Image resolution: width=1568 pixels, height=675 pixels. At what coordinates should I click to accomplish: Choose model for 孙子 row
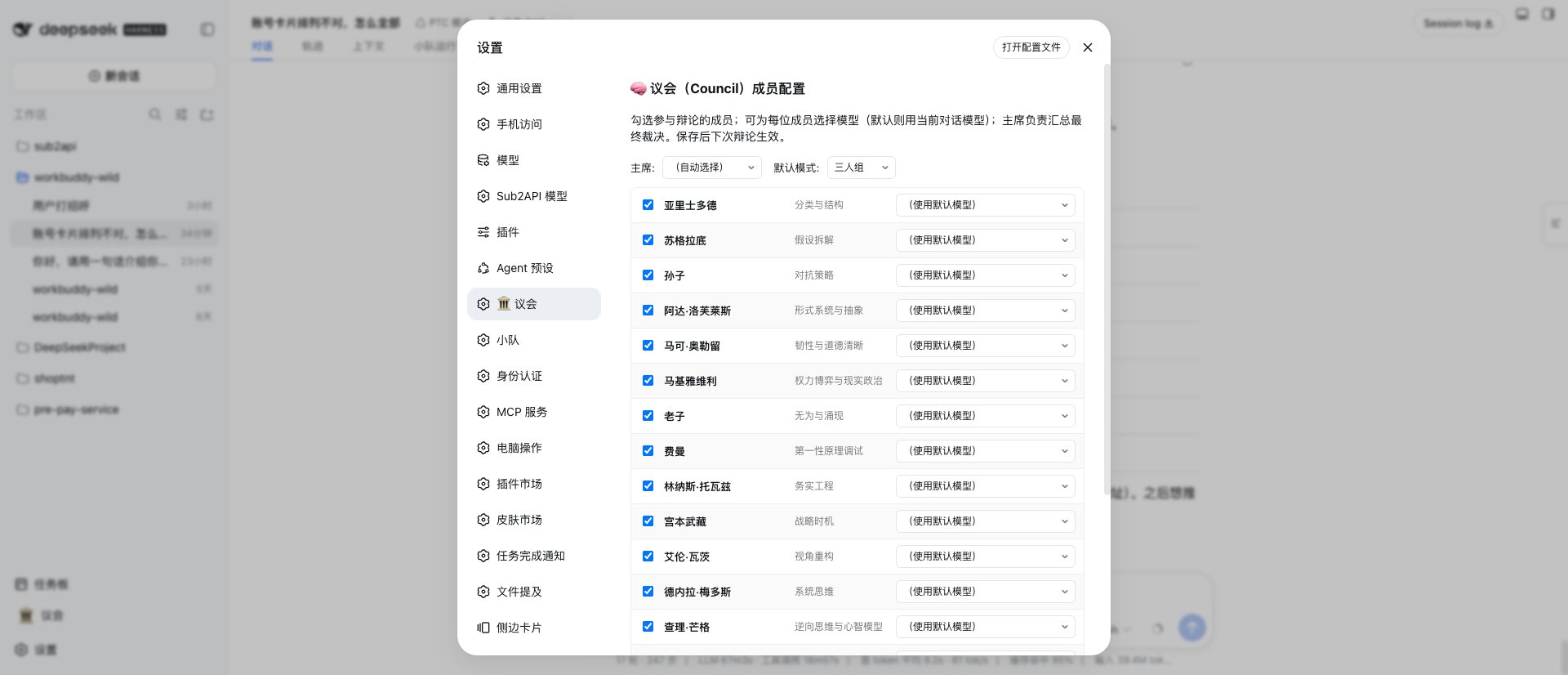986,275
